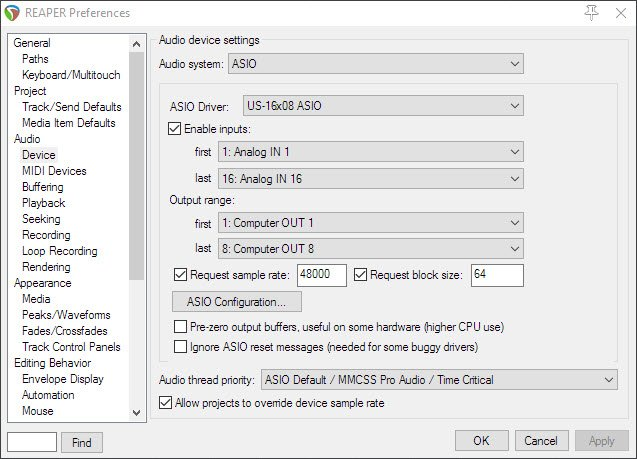Open Seeking preferences page
Viewport: 637px width, 459px height.
41,219
